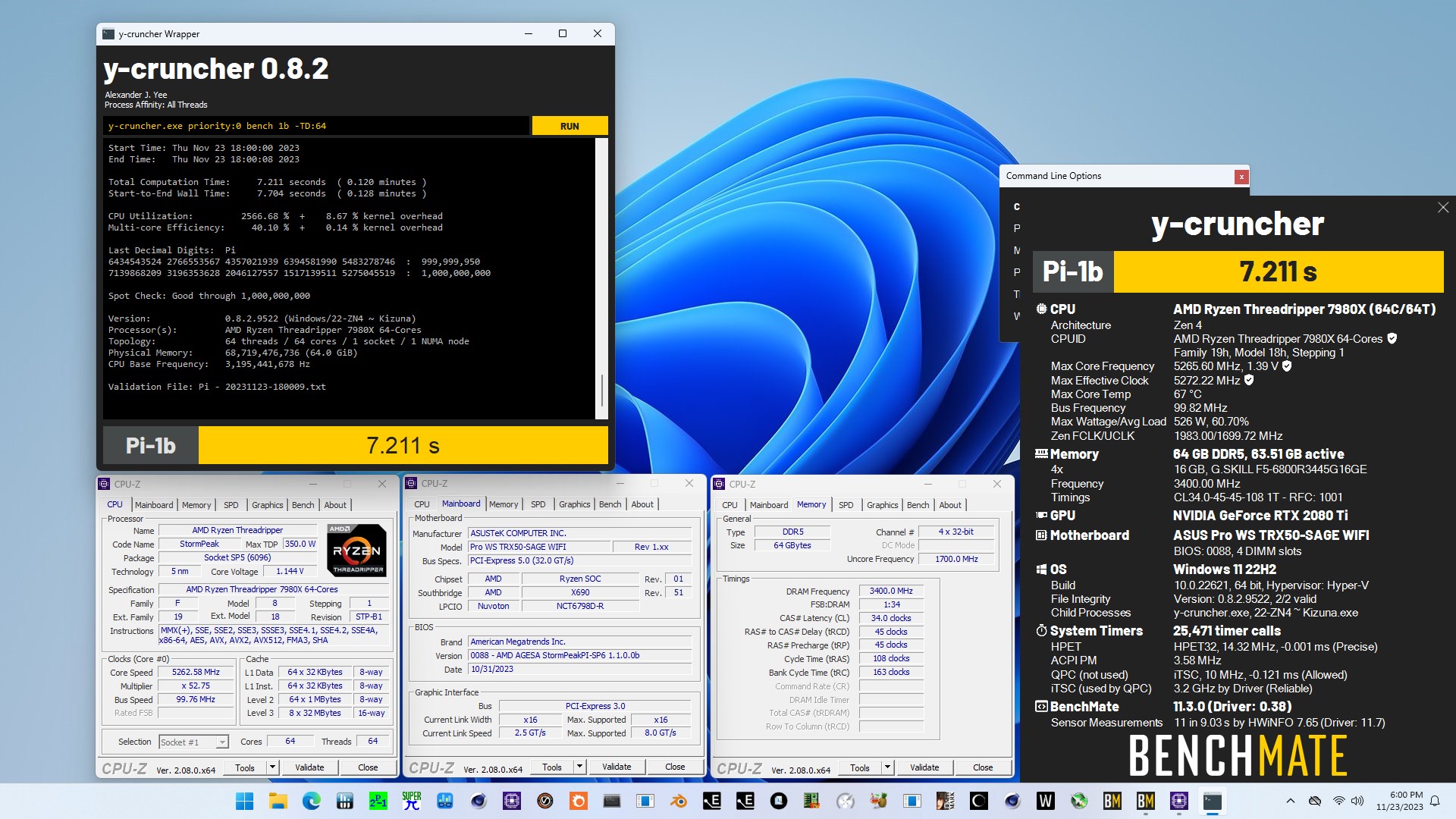
Task: Click the Max TDP value 350.0 W
Action: pyautogui.click(x=300, y=544)
